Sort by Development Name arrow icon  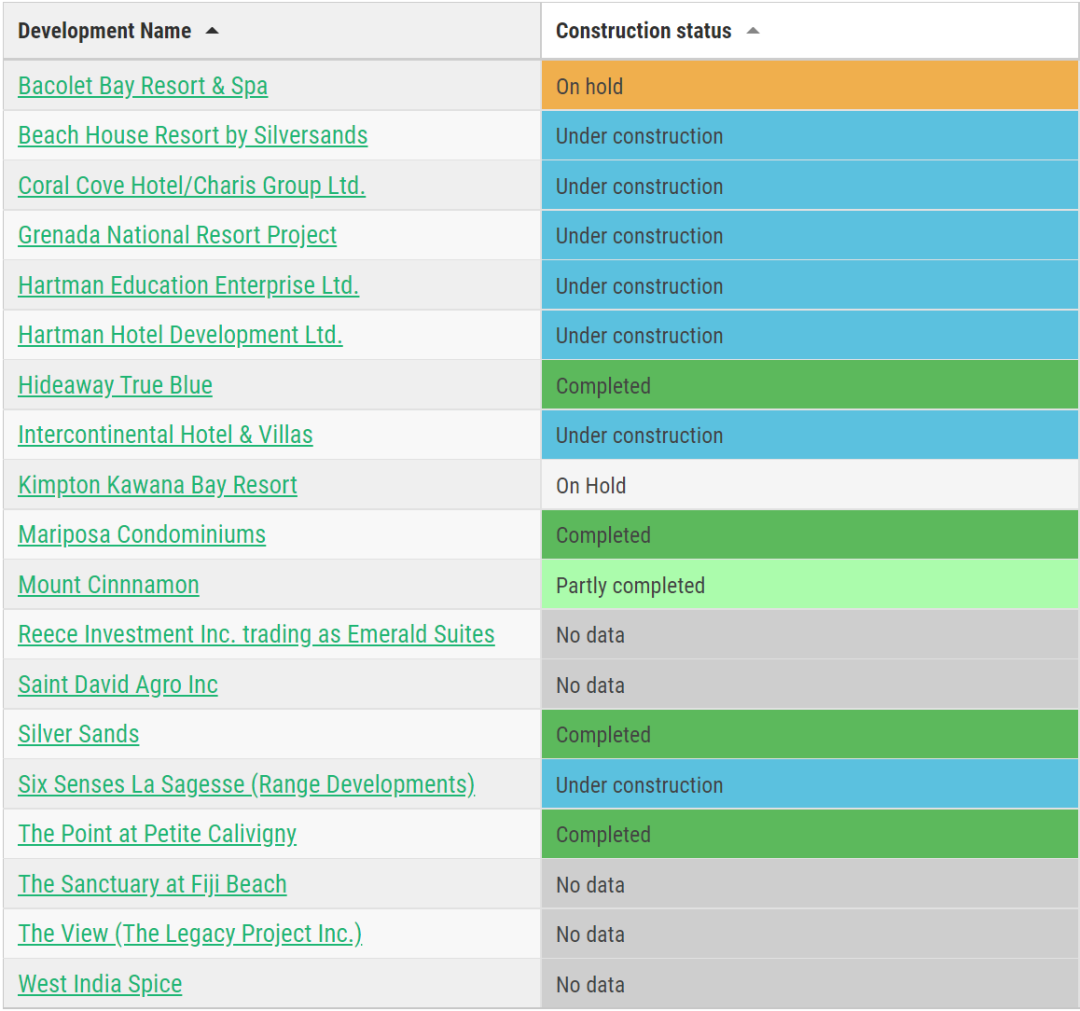pos(212,31)
